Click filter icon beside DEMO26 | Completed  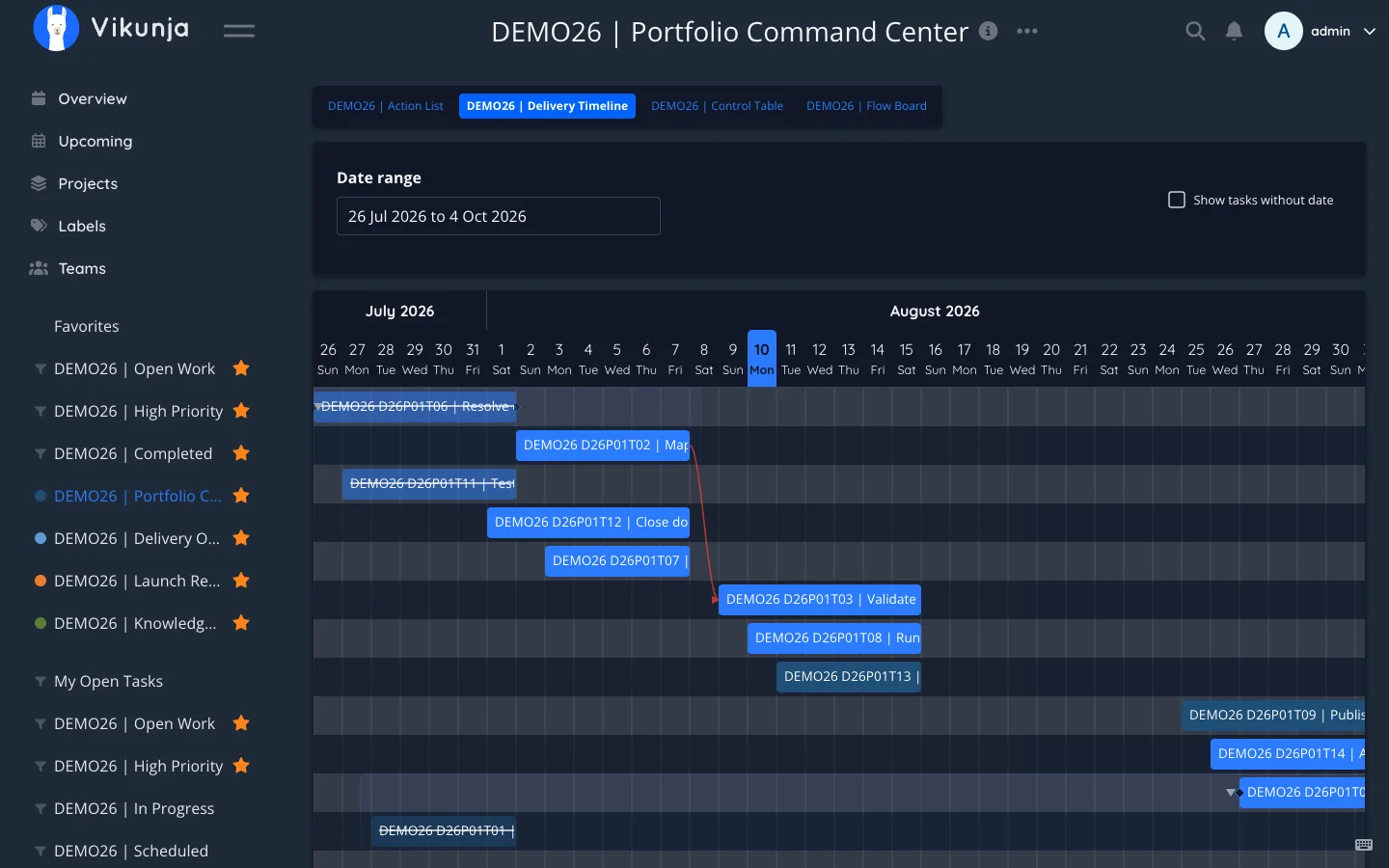pos(41,453)
